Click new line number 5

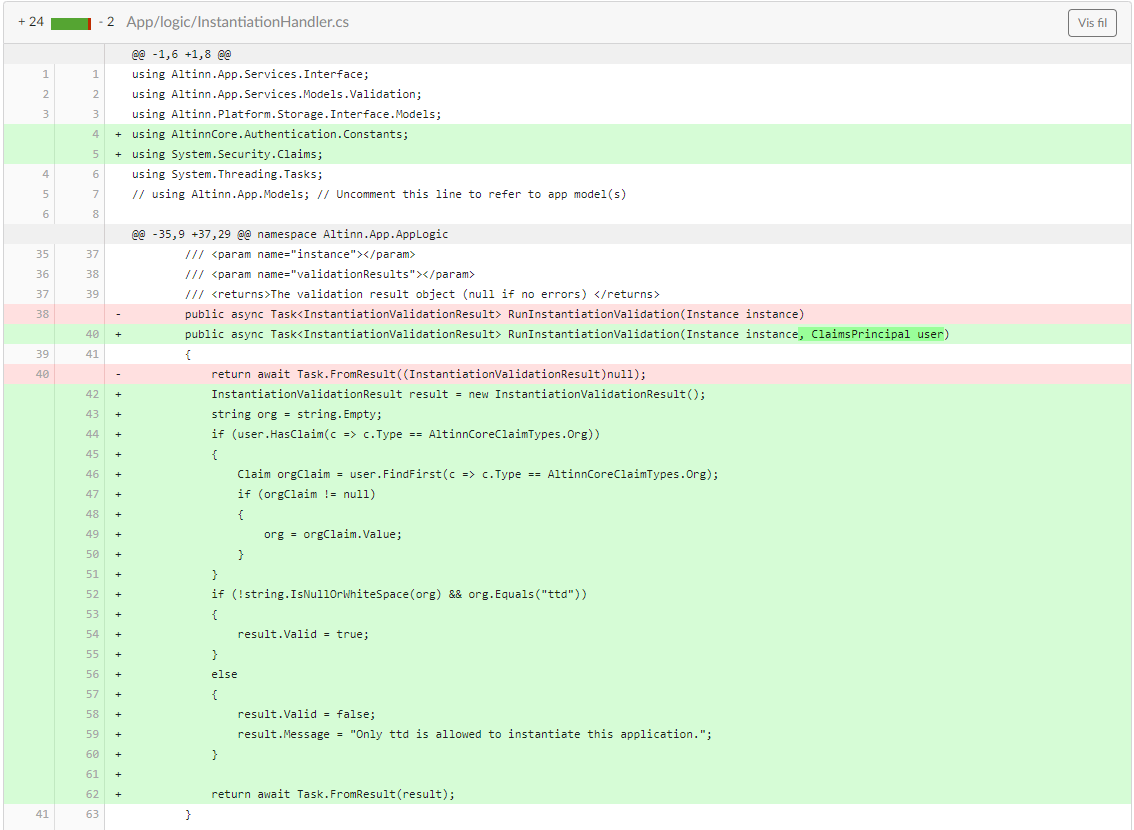95,154
